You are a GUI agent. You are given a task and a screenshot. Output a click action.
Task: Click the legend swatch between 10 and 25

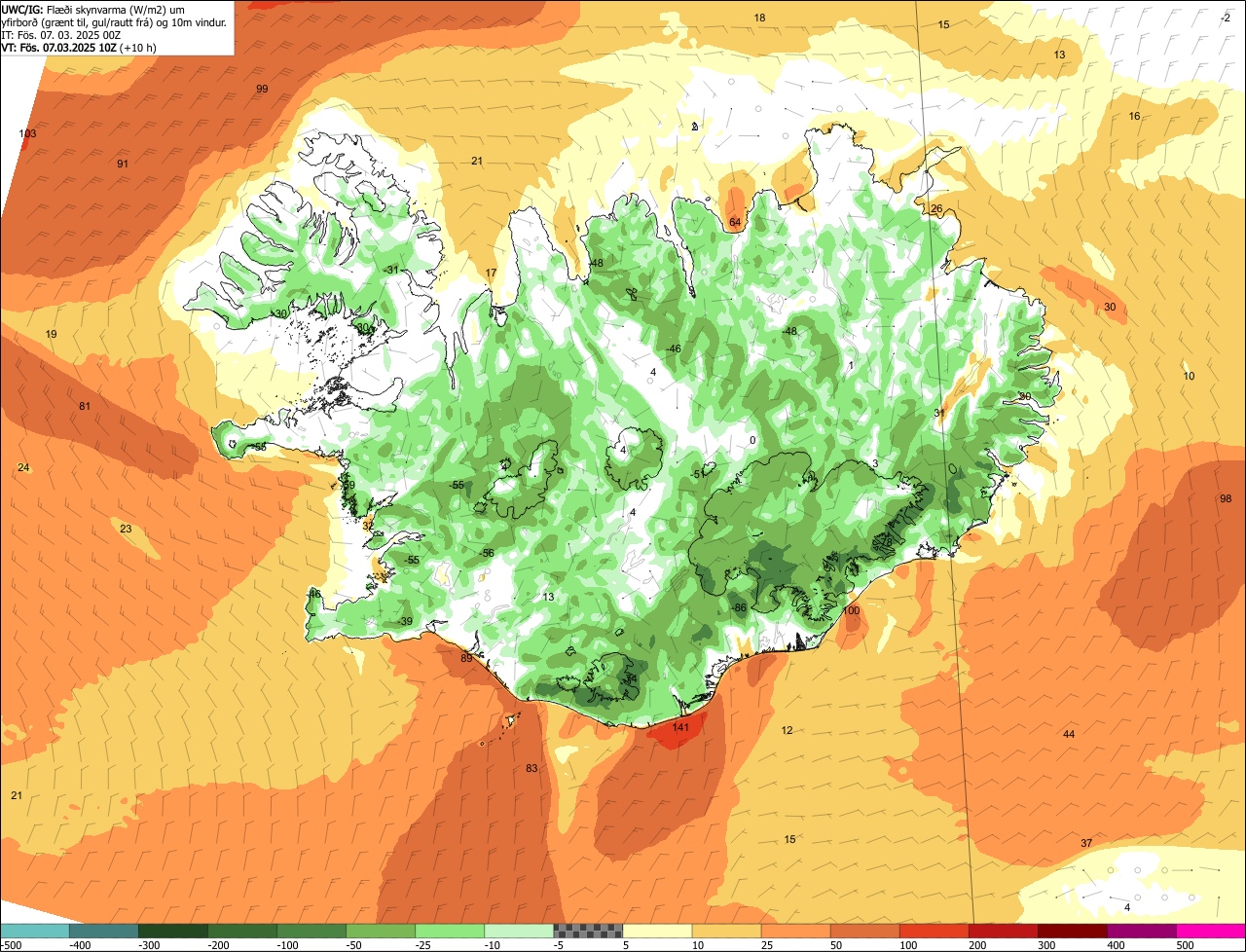[x=726, y=931]
